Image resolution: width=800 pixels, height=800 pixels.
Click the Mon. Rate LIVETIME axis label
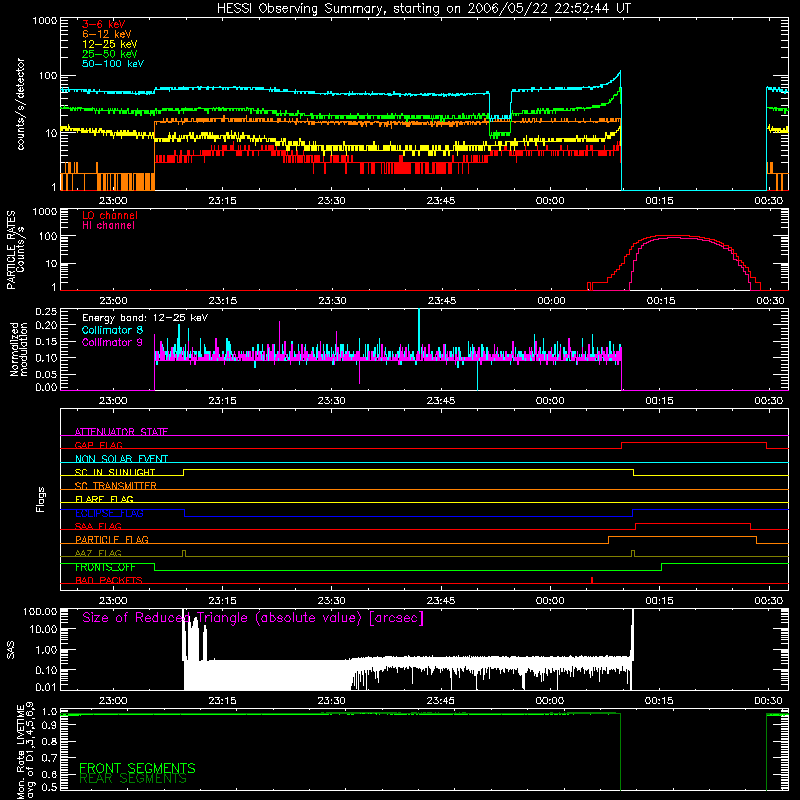click(x=25, y=751)
